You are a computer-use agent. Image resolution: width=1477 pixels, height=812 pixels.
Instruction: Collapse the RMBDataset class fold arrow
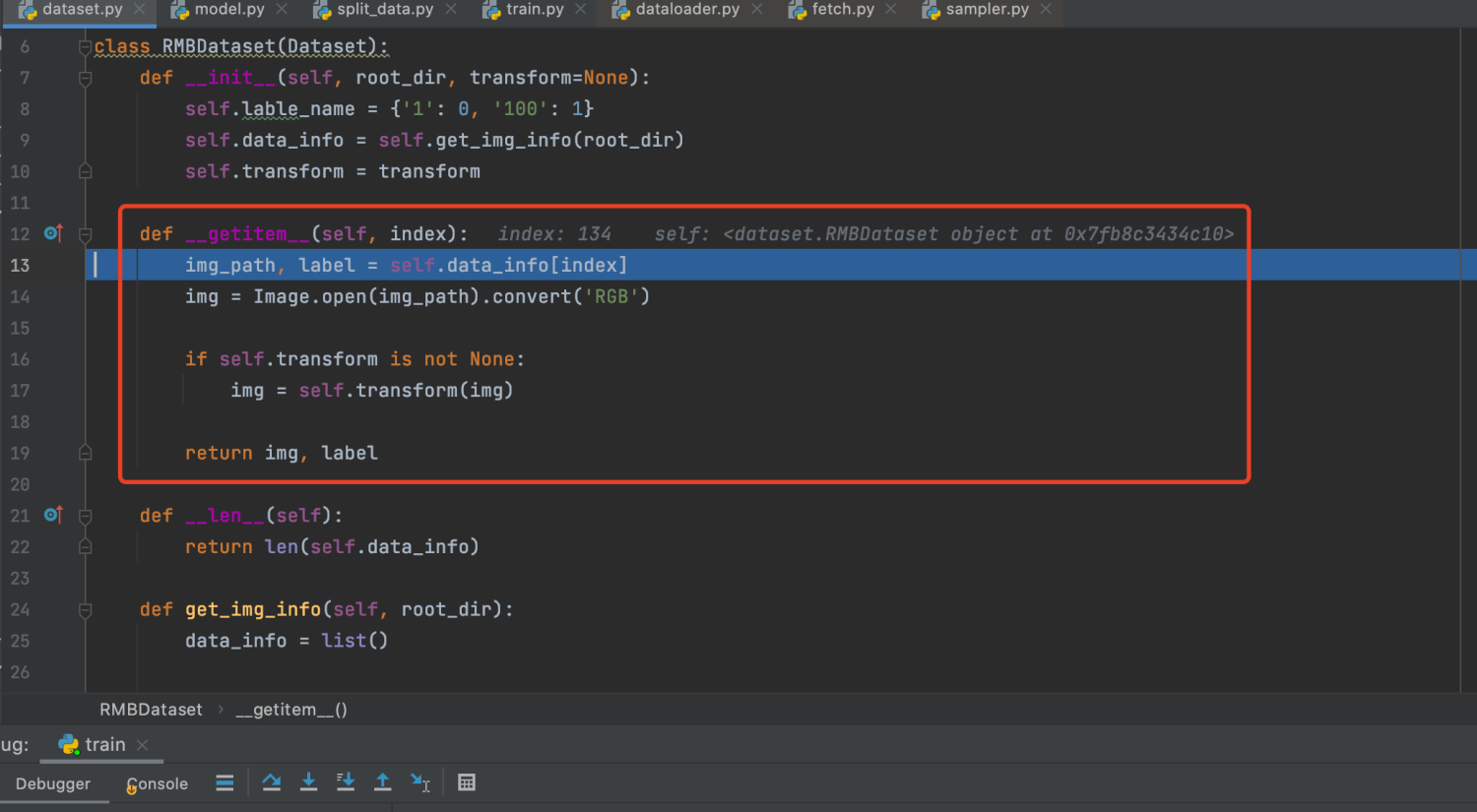(85, 45)
